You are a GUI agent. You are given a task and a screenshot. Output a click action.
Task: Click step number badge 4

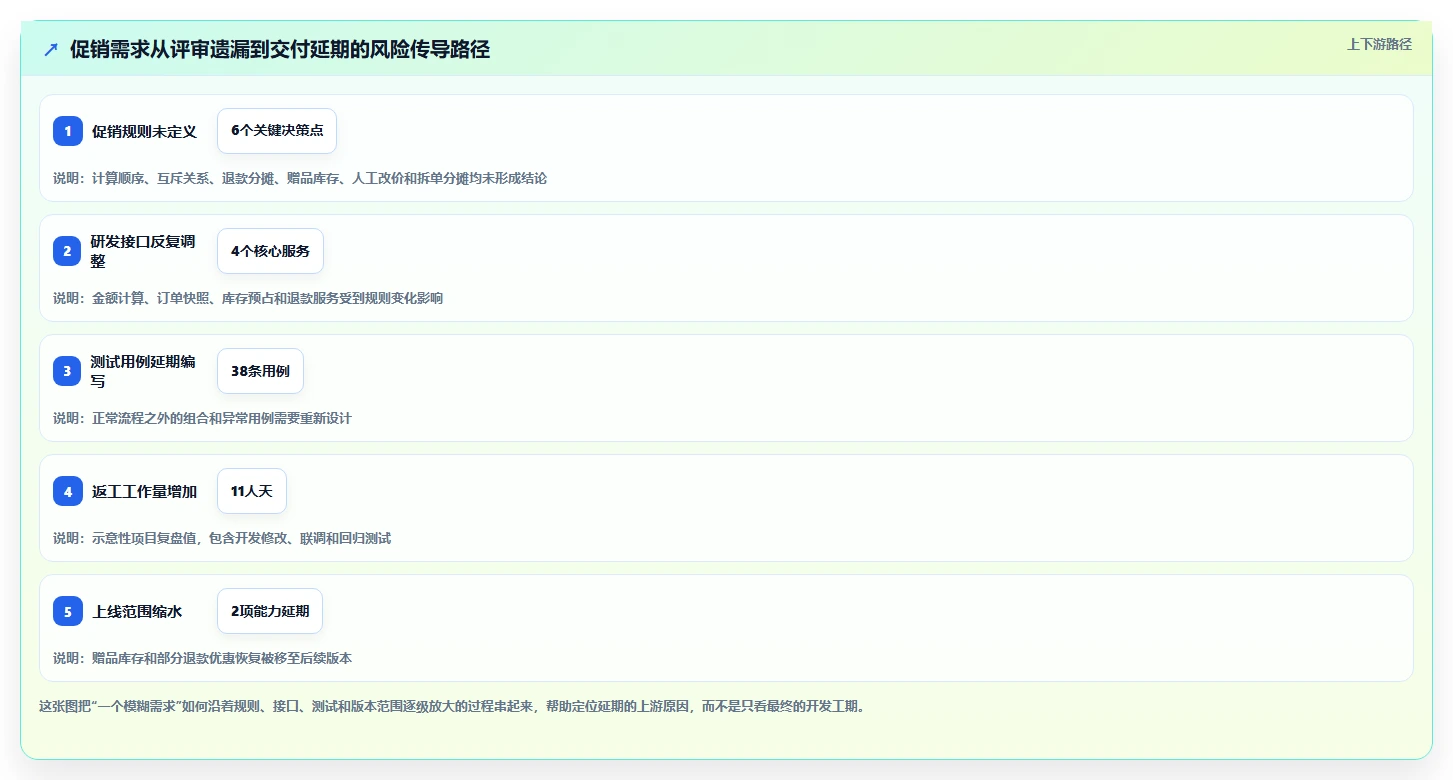68,491
